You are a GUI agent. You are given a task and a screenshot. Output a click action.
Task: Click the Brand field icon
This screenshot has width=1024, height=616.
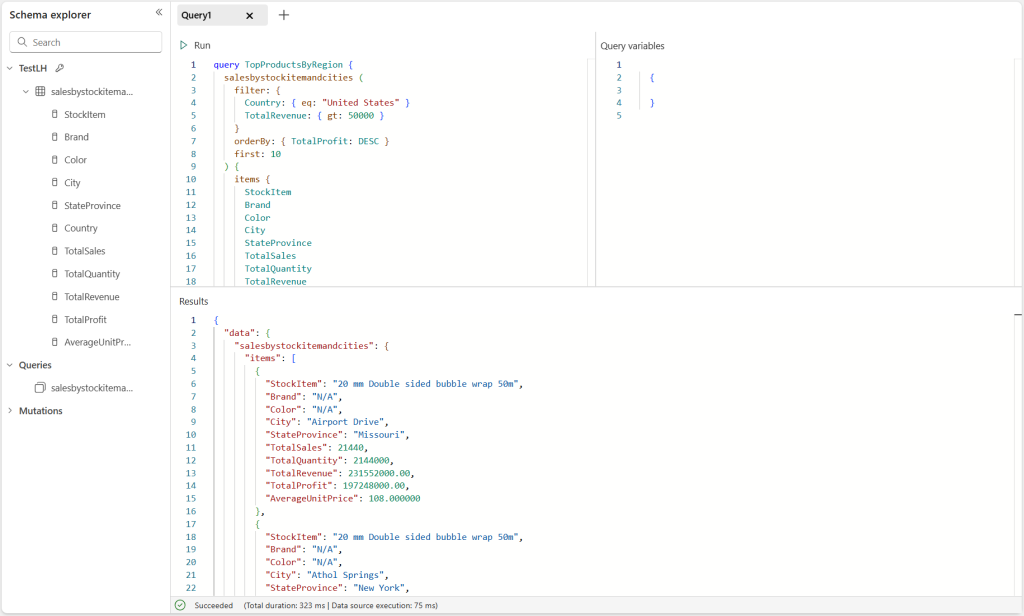click(x=57, y=137)
